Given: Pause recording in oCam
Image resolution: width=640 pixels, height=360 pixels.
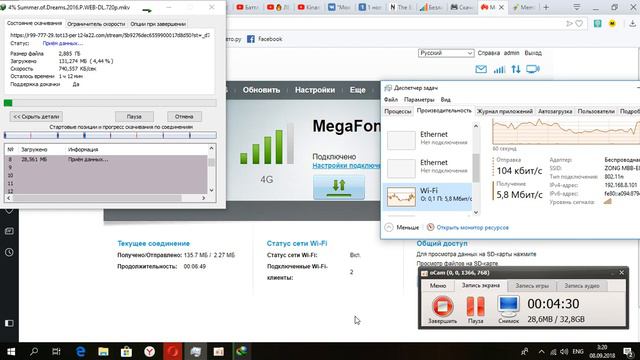Looking at the screenshot, I should pyautogui.click(x=476, y=307).
